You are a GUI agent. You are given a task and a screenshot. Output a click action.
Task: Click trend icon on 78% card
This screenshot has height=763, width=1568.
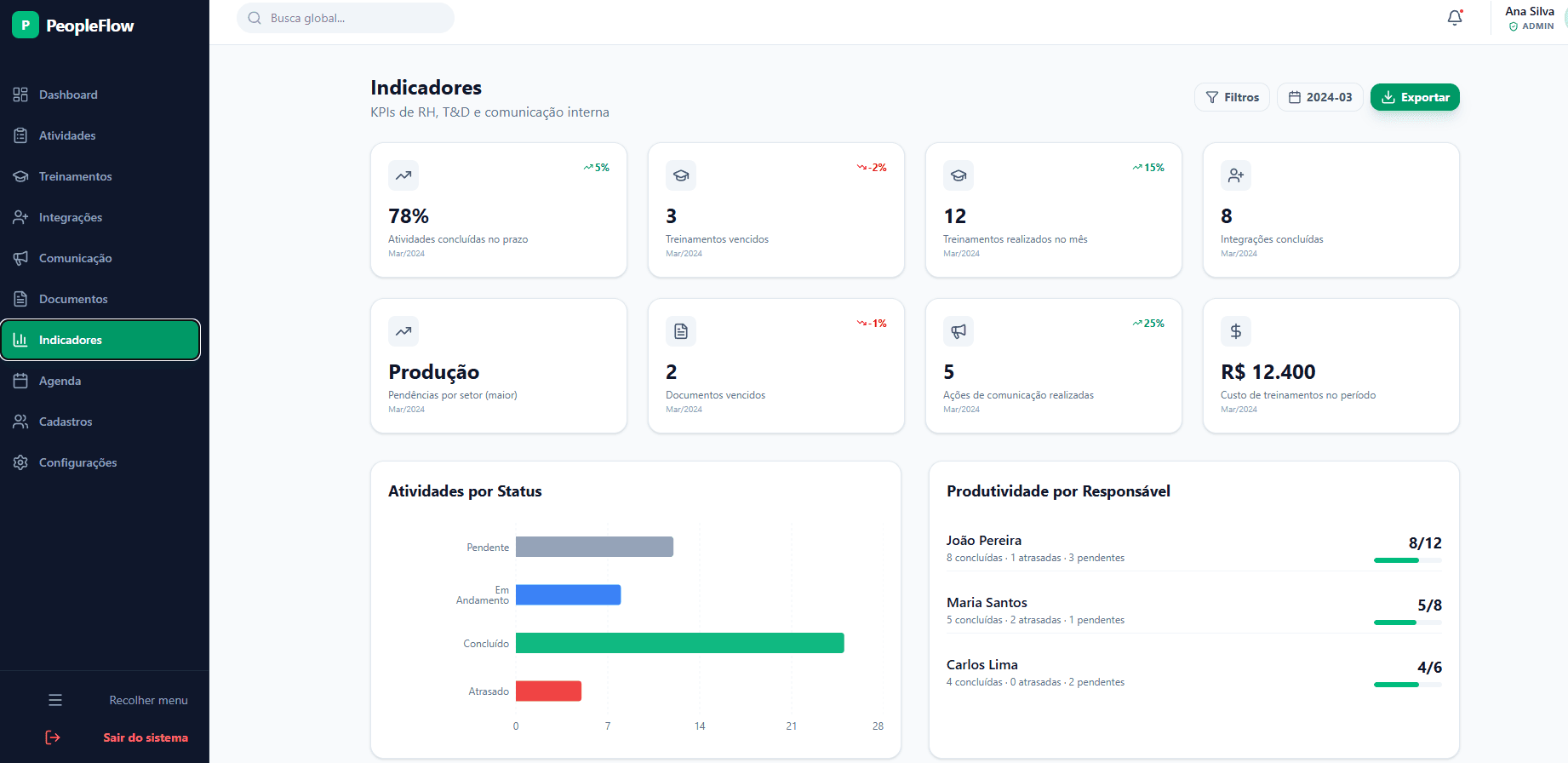point(403,175)
